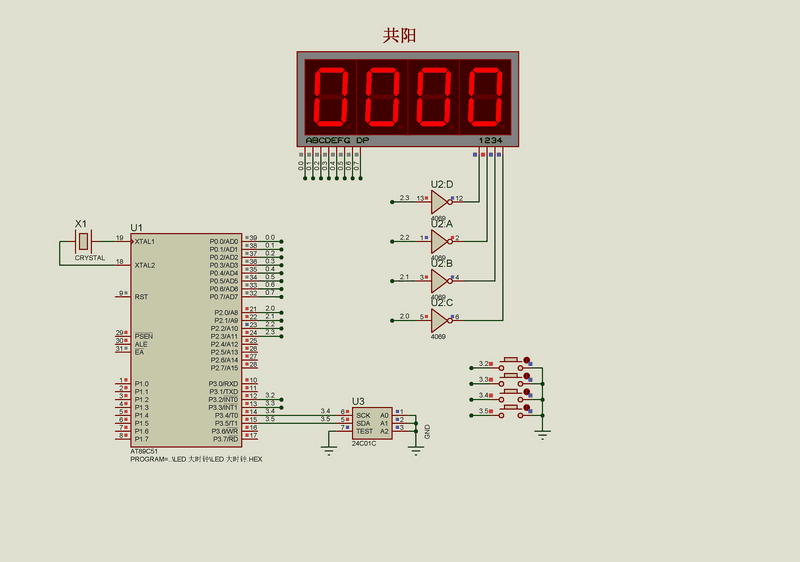Click the P3.2/INT0 pin name on U1
The image size is (800, 562).
223,400
